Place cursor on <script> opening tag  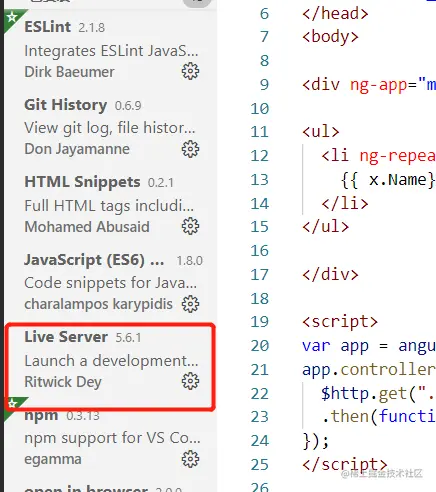point(340,322)
